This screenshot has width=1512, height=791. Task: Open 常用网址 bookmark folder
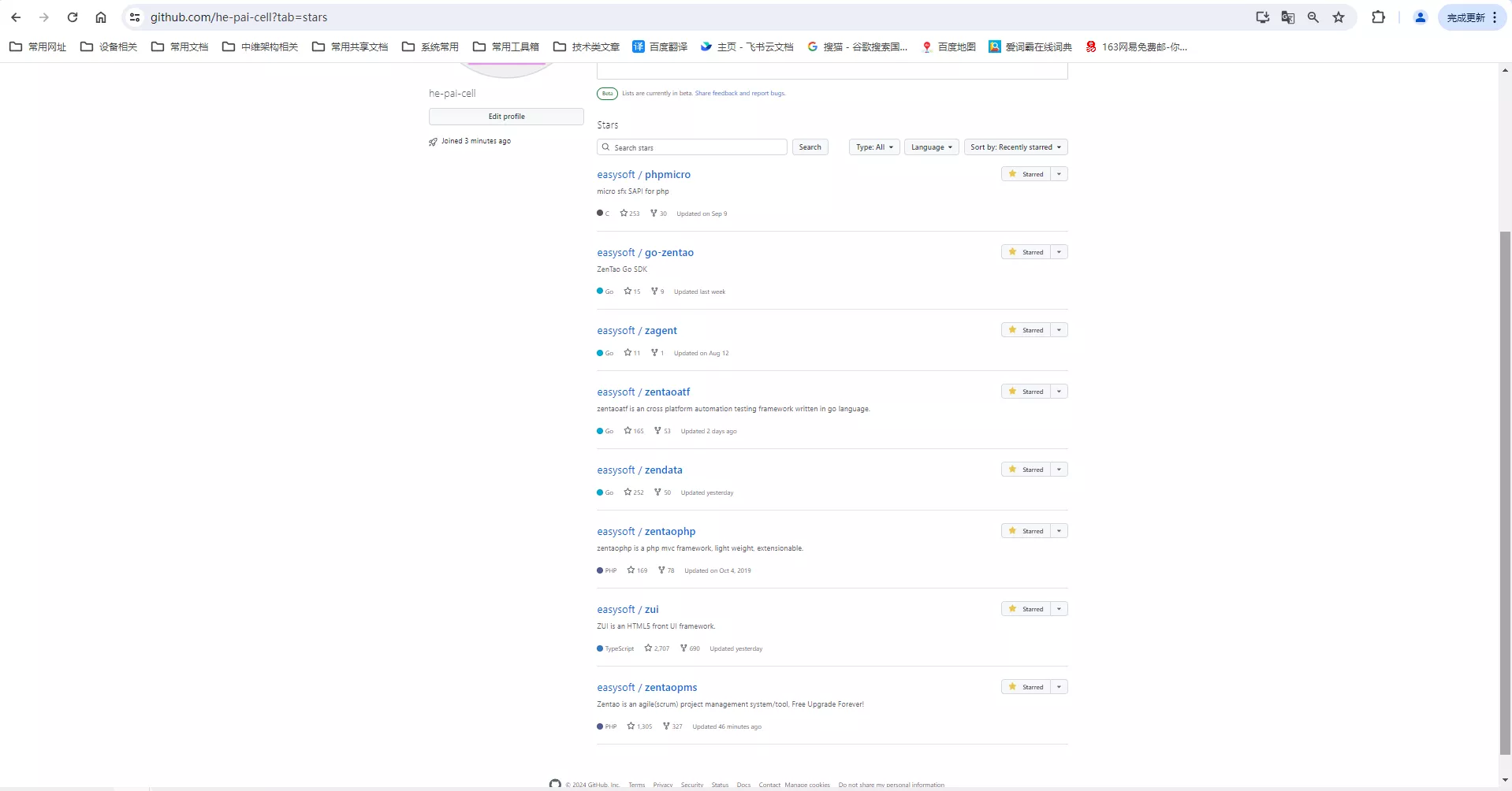point(38,46)
